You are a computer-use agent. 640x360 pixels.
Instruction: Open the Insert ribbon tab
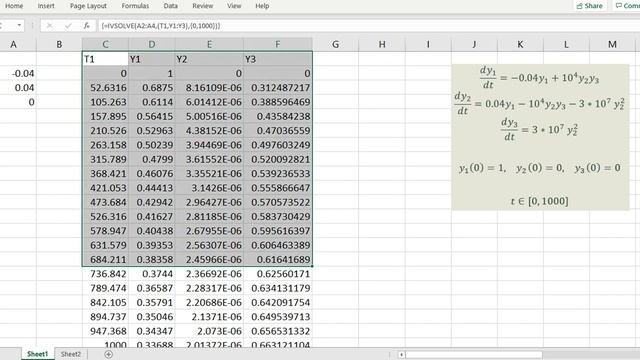click(x=46, y=6)
